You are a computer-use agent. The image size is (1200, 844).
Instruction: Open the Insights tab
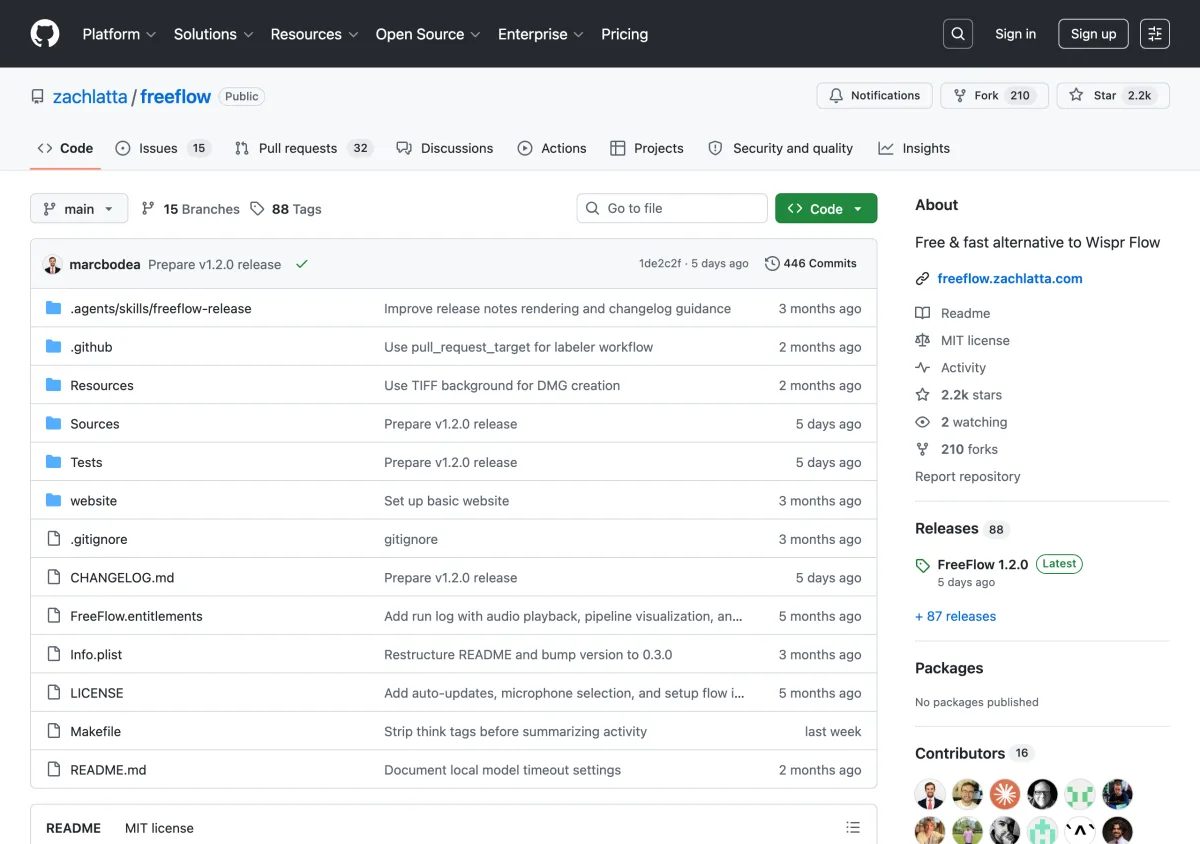914,148
